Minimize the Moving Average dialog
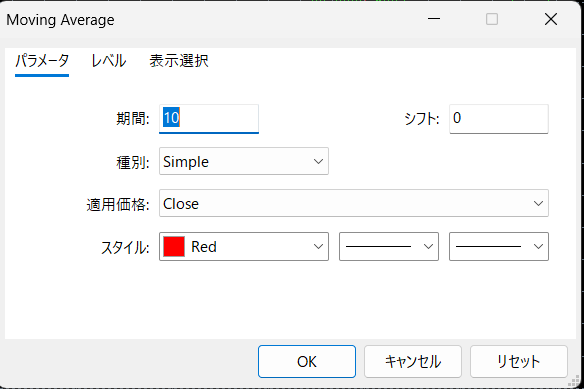 point(434,19)
